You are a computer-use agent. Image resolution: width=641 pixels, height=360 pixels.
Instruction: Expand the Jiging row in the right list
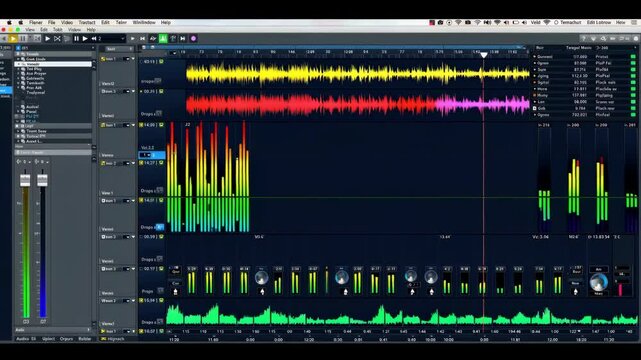534,76
